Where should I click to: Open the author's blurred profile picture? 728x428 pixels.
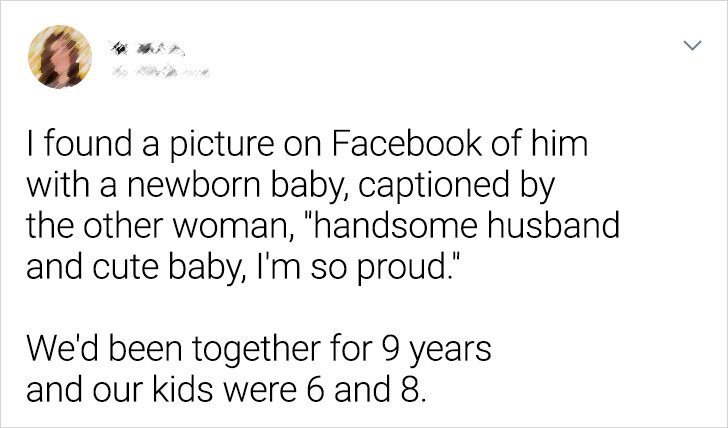(x=60, y=57)
